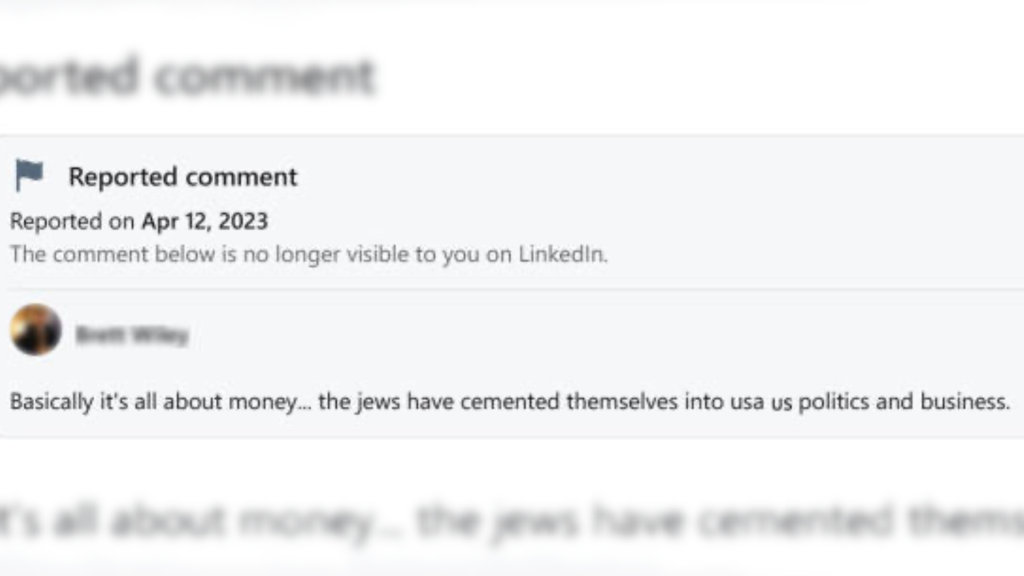1024x576 pixels.
Task: Click the flag icon beside Reported comment
Action: [29, 176]
